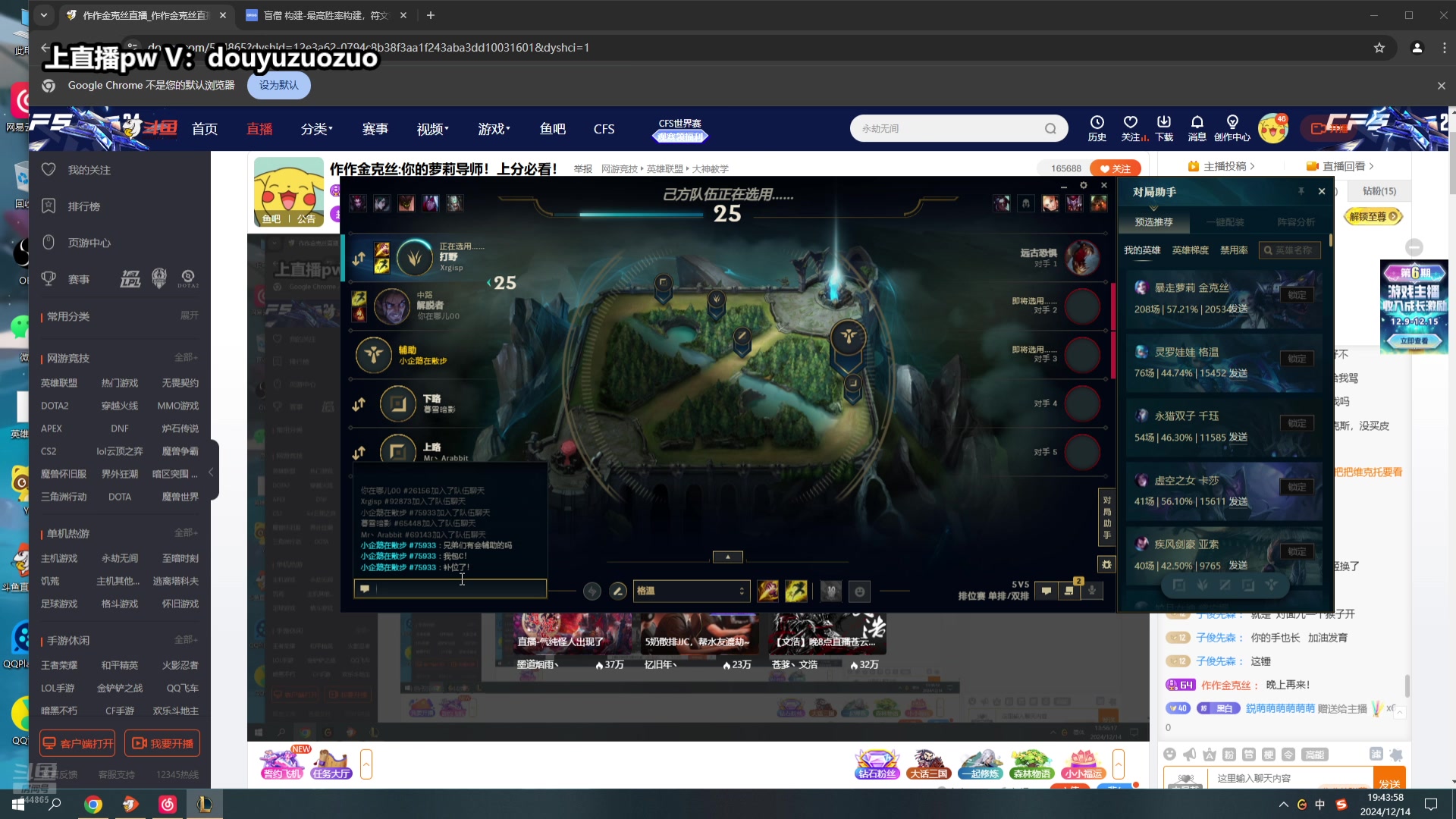Click the rune edit pencil icon
This screenshot has width=1456, height=819.
point(618,591)
